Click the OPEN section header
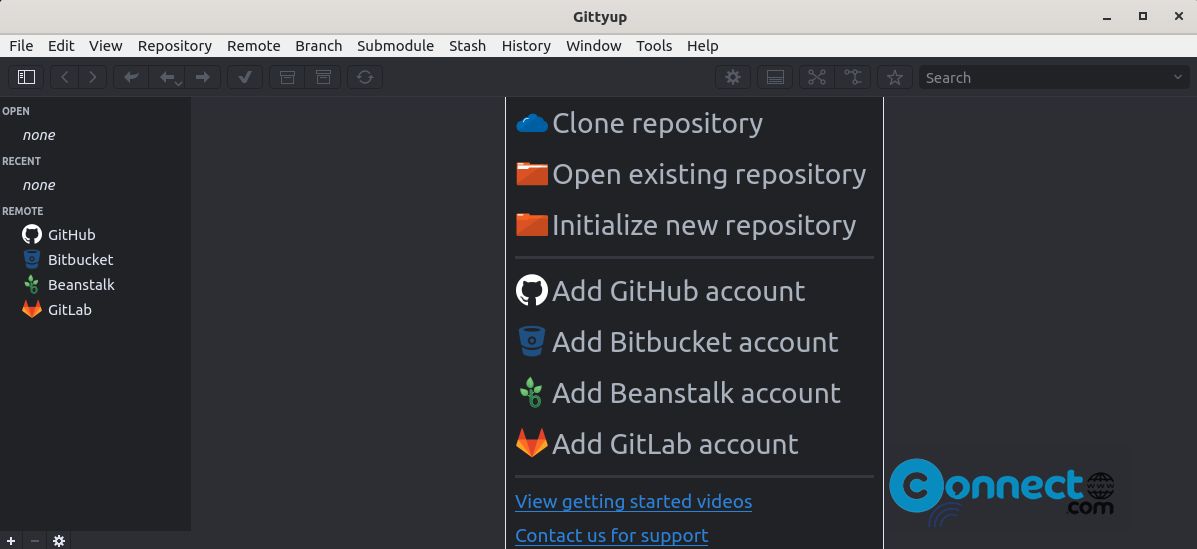The height and width of the screenshot is (549, 1197). pyautogui.click(x=16, y=111)
